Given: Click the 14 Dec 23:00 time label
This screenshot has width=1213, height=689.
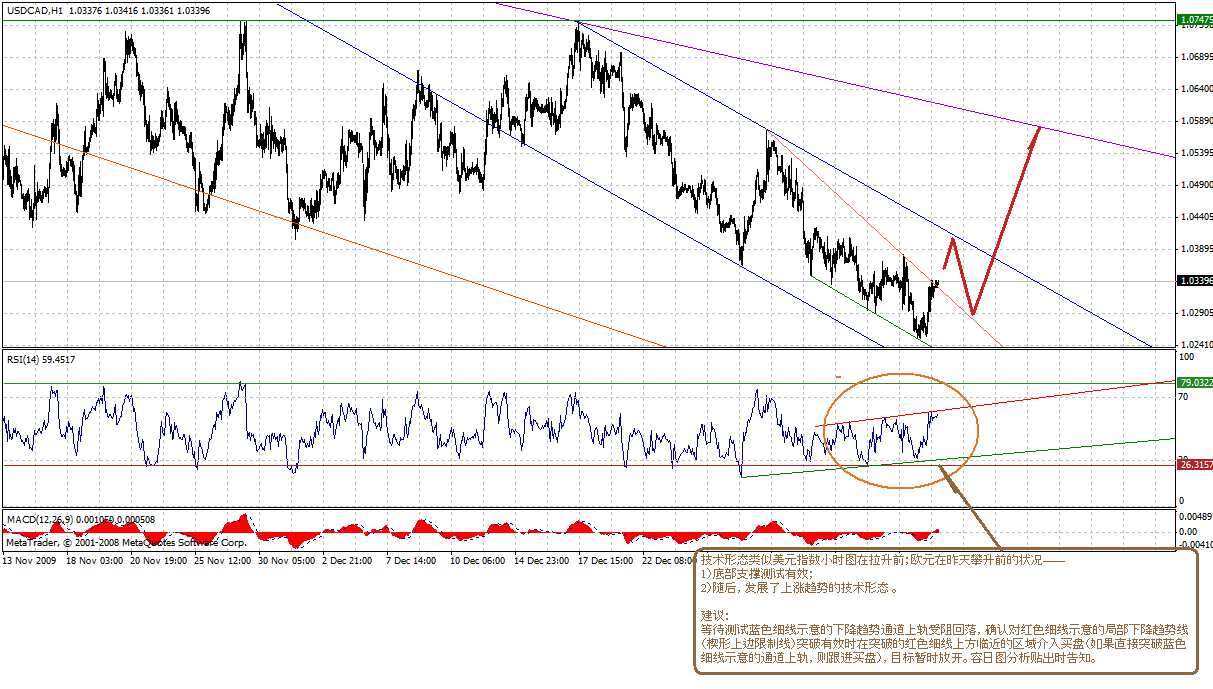Looking at the screenshot, I should click(x=542, y=561).
